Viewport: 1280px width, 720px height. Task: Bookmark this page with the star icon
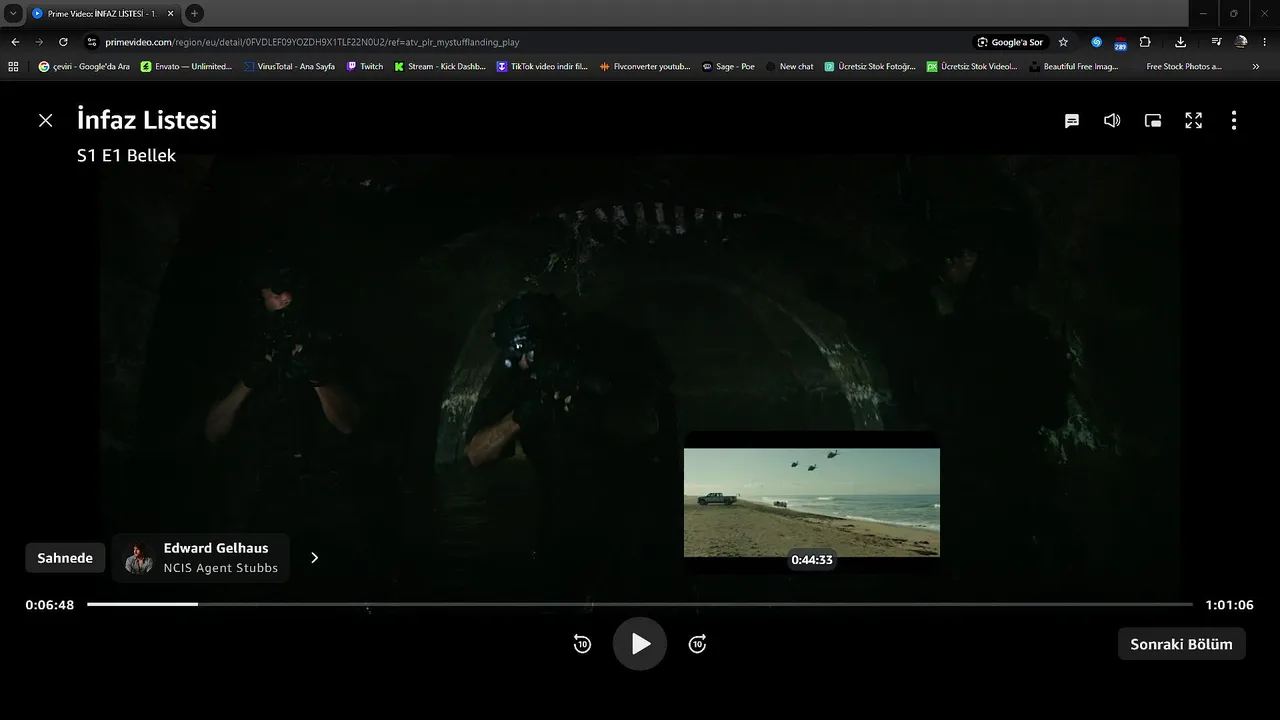point(1063,42)
